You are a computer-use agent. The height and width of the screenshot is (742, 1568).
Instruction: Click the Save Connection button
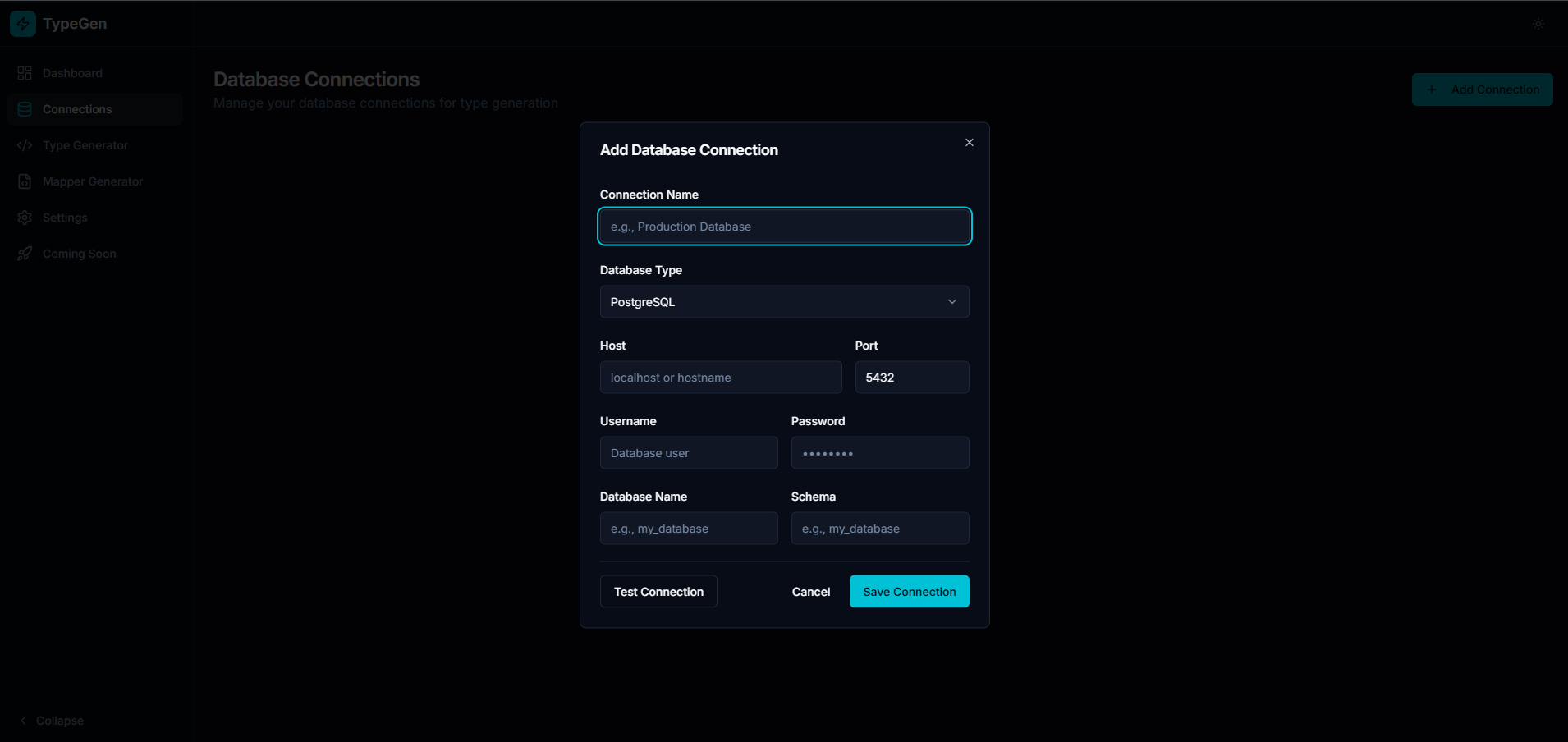point(910,592)
